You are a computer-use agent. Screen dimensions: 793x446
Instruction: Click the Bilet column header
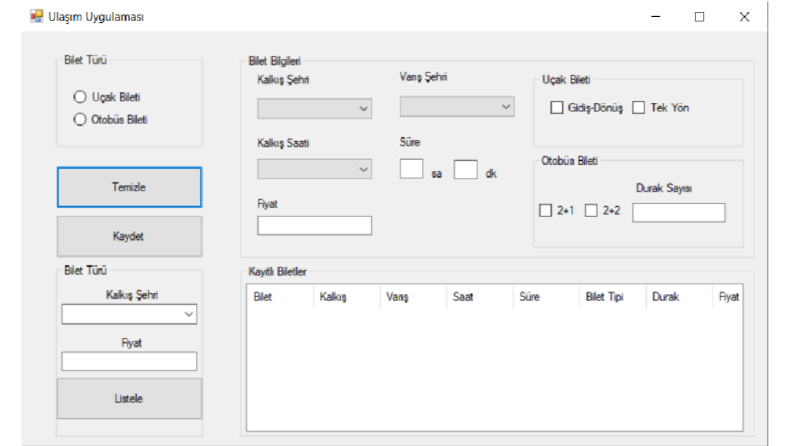point(280,297)
